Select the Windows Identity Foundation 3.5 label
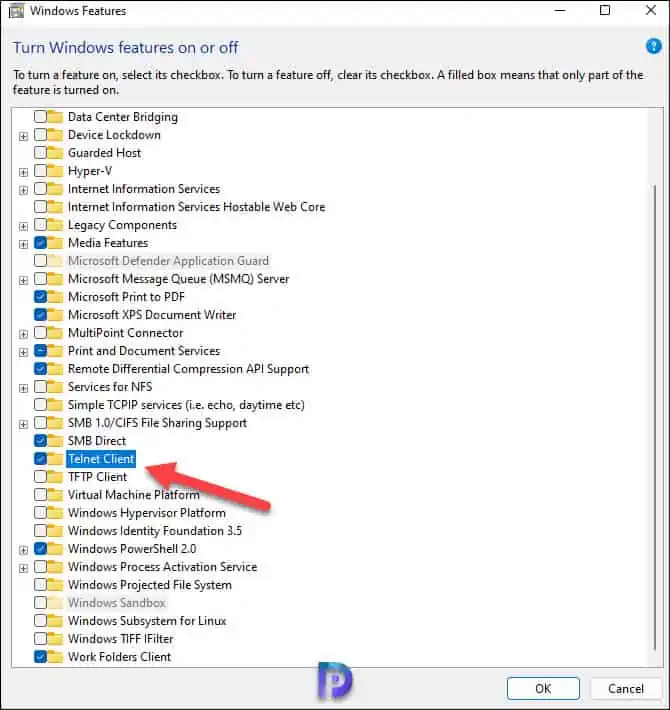 [x=155, y=531]
